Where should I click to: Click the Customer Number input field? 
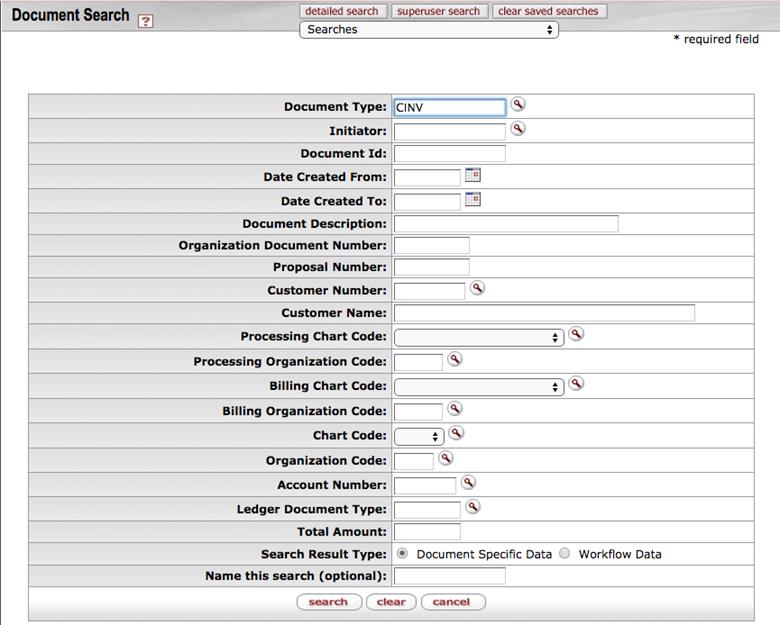[x=429, y=291]
